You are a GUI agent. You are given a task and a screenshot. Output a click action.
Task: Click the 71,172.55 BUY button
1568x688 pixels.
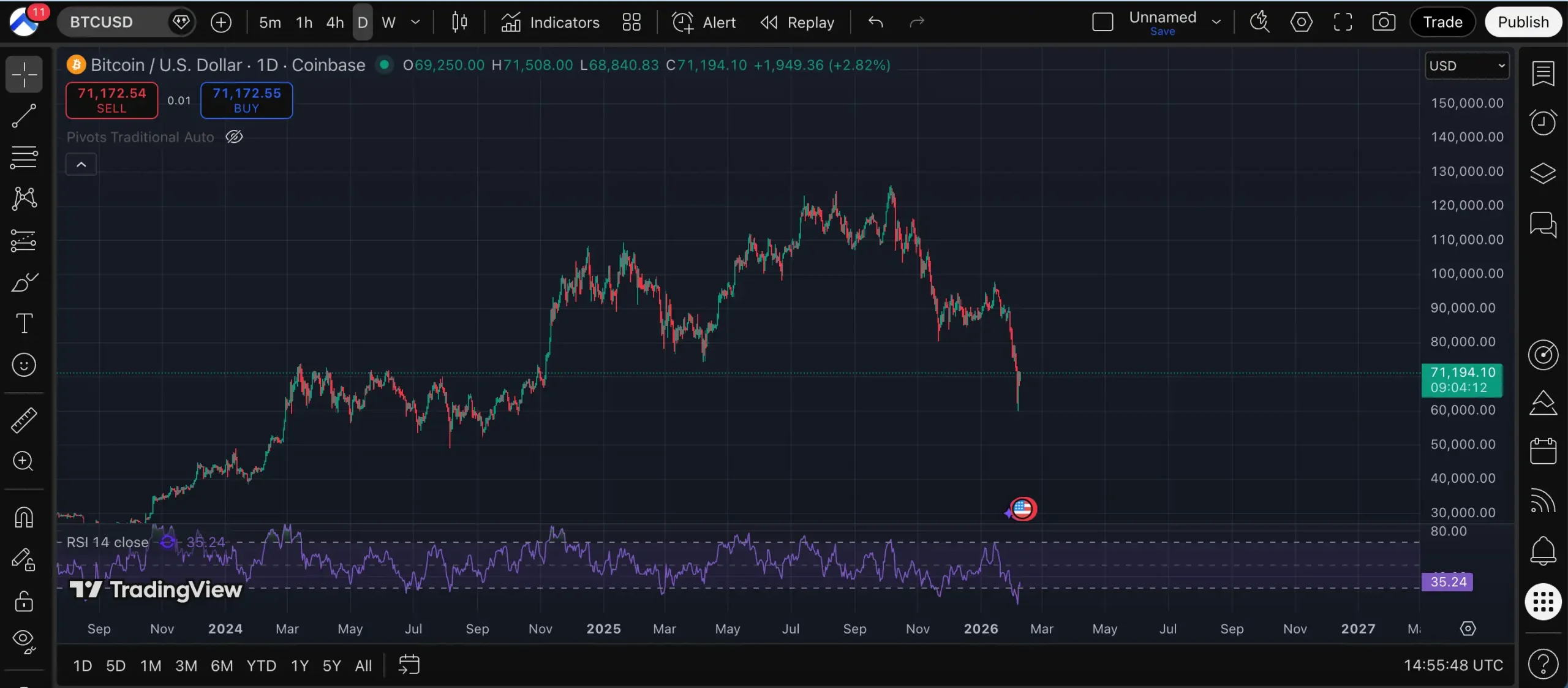tap(246, 100)
